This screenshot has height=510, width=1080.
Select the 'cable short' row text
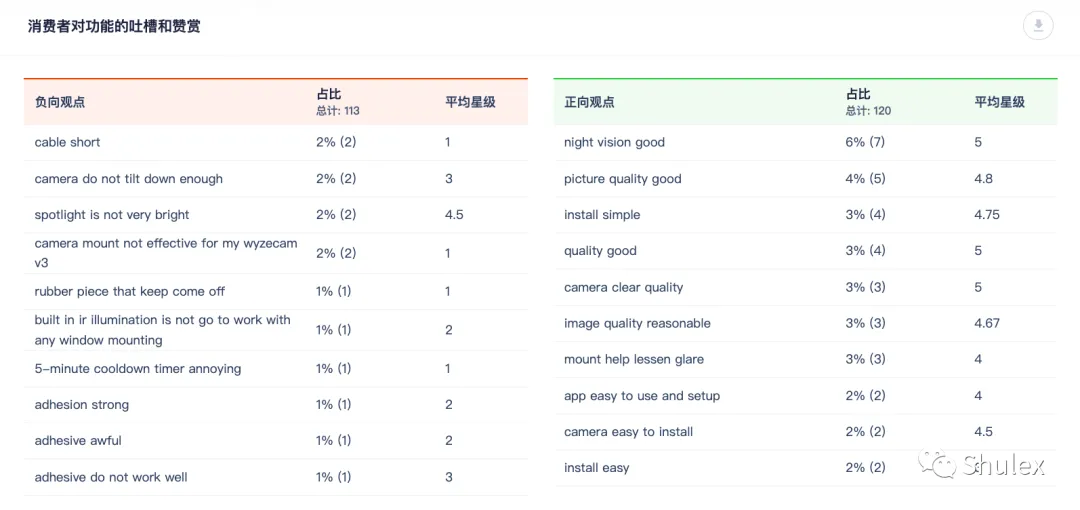68,143
